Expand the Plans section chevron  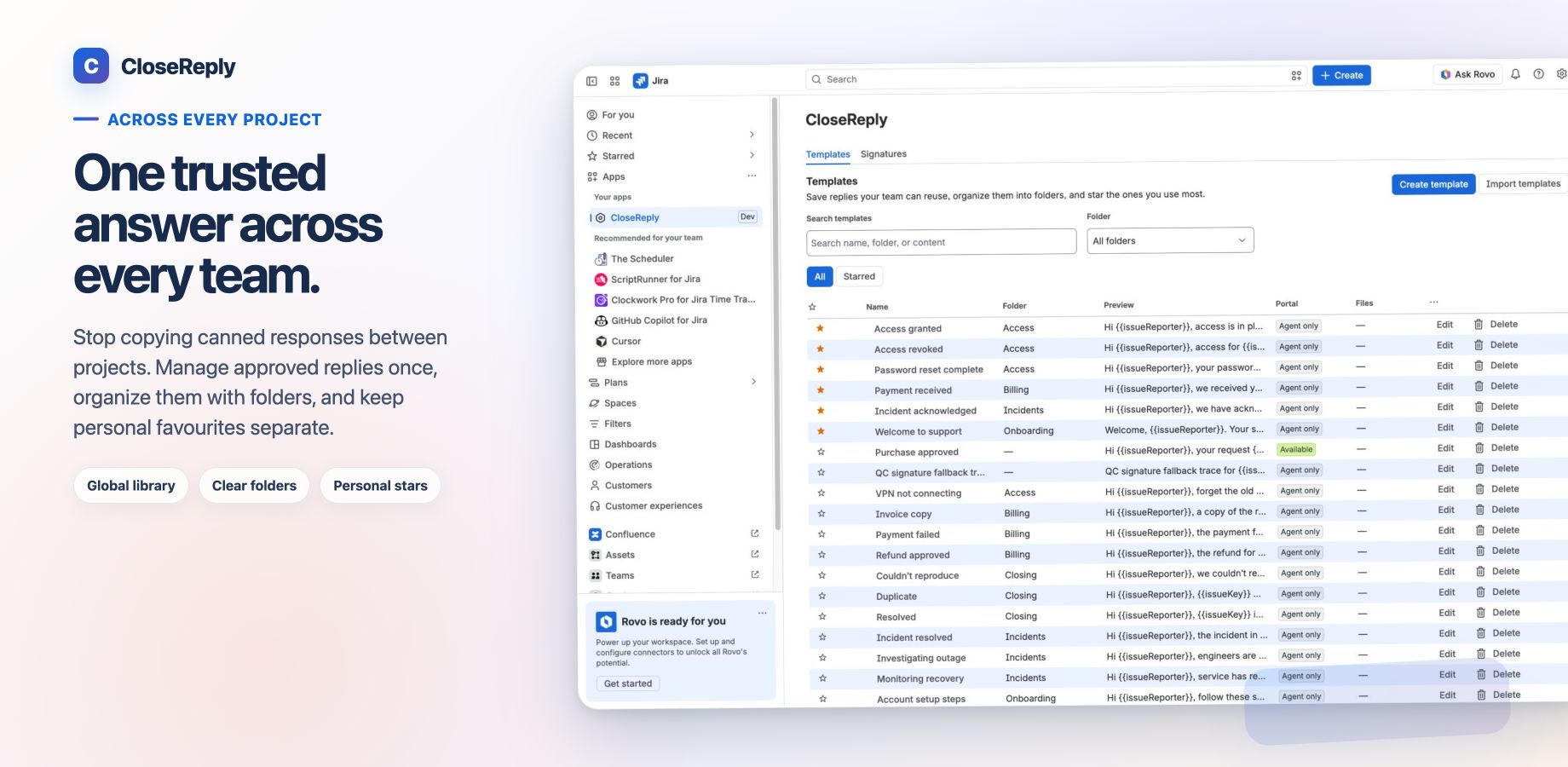(753, 382)
